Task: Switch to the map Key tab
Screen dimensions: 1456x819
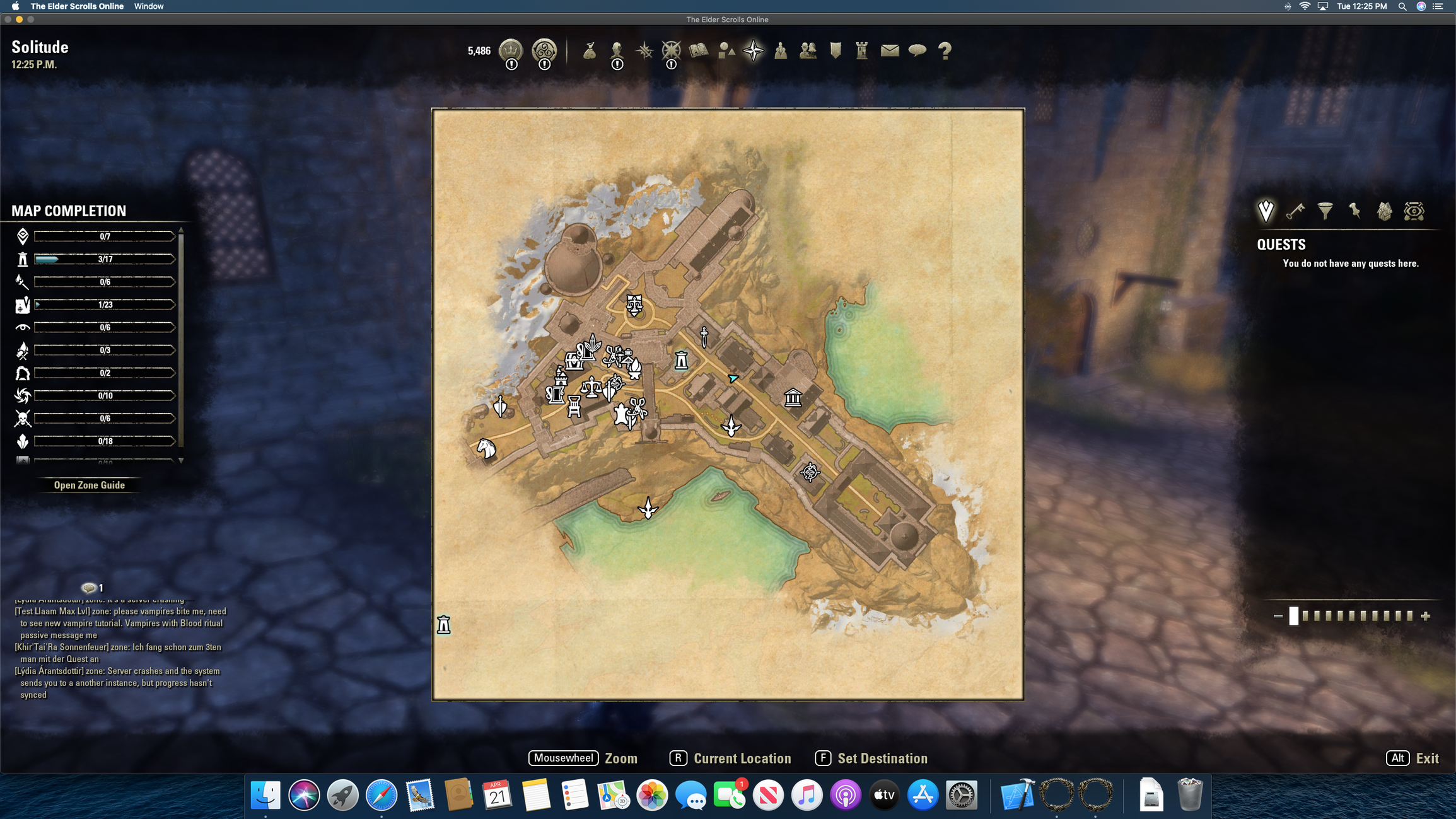Action: pos(1295,211)
